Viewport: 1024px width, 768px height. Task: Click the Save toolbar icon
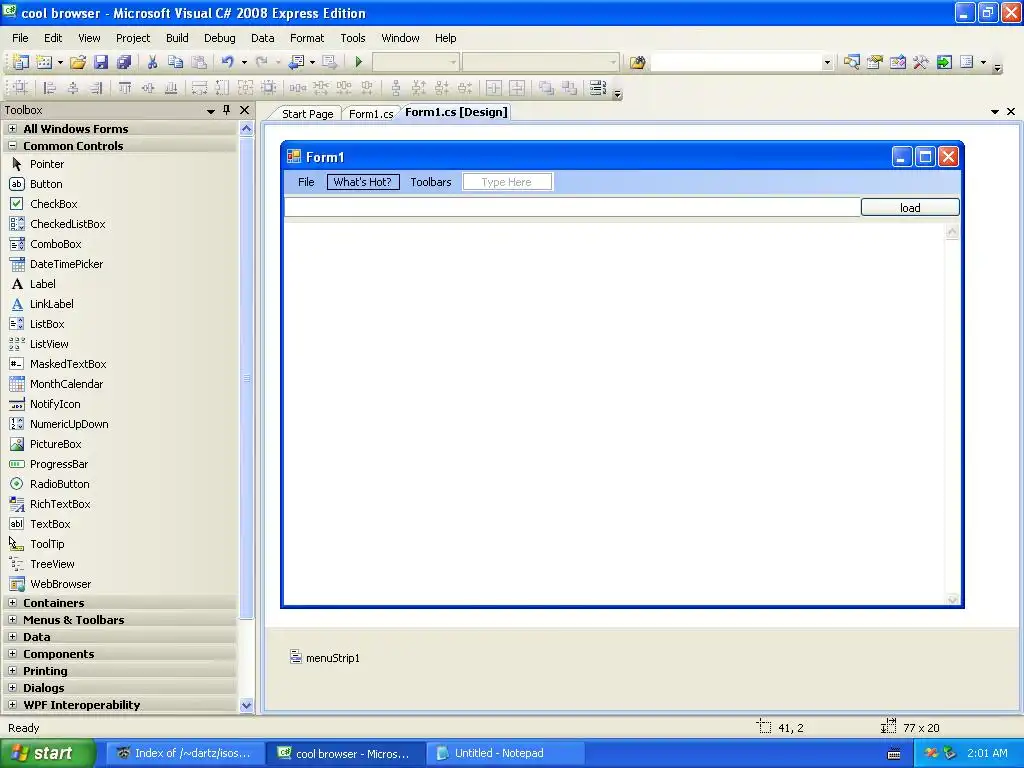(101, 62)
